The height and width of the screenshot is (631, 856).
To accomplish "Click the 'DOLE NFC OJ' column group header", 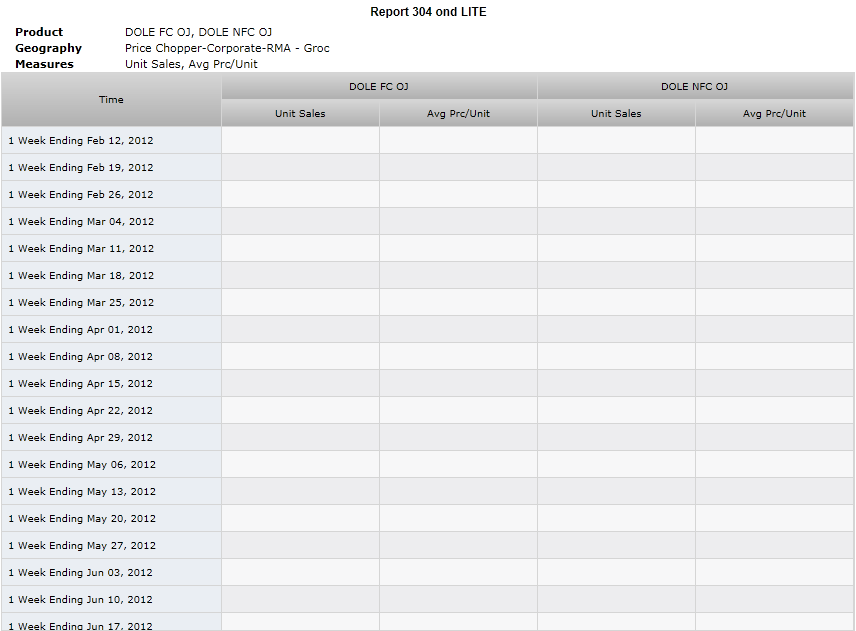I will coord(694,86).
